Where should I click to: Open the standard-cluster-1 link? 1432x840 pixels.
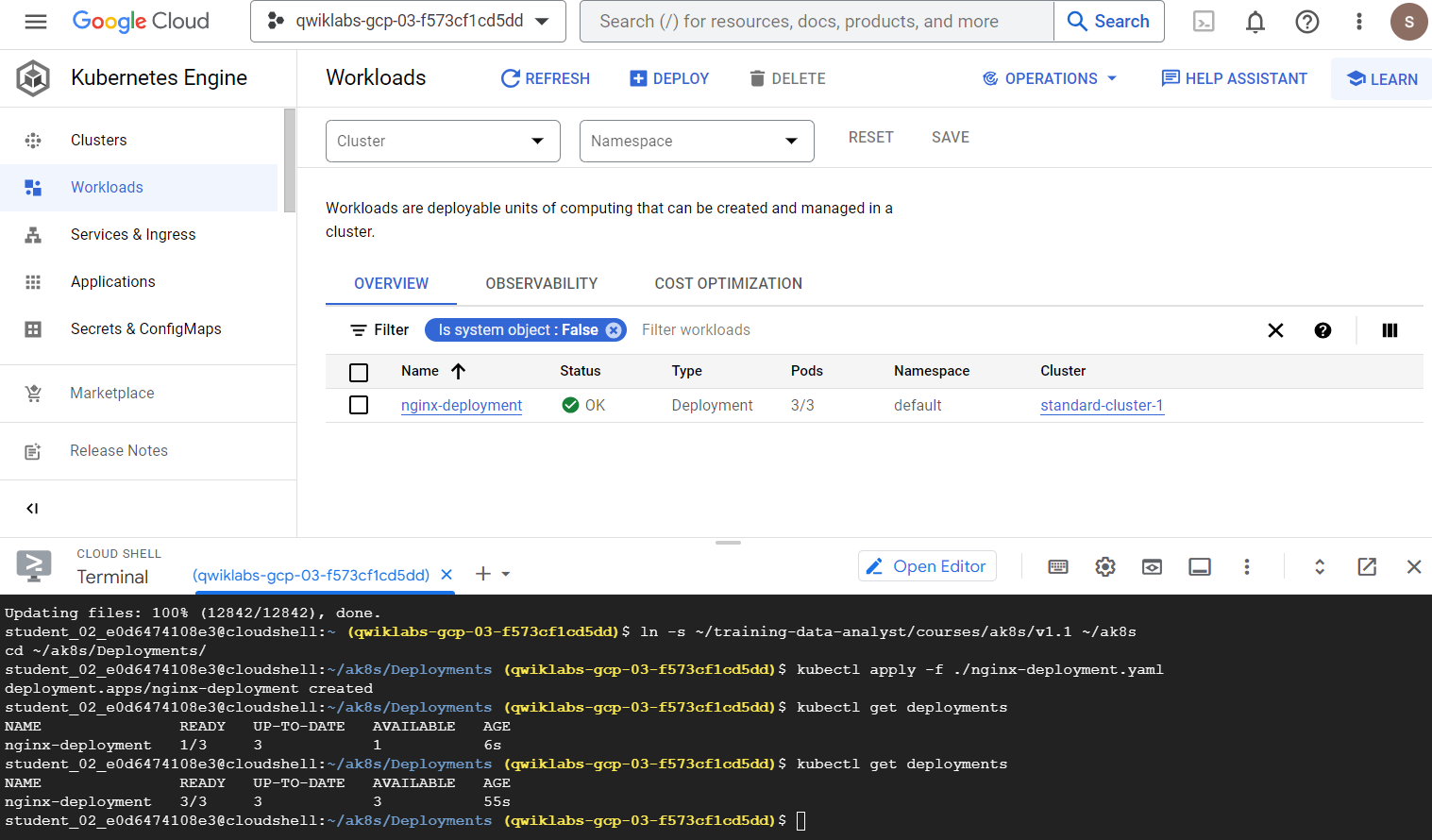click(1102, 405)
